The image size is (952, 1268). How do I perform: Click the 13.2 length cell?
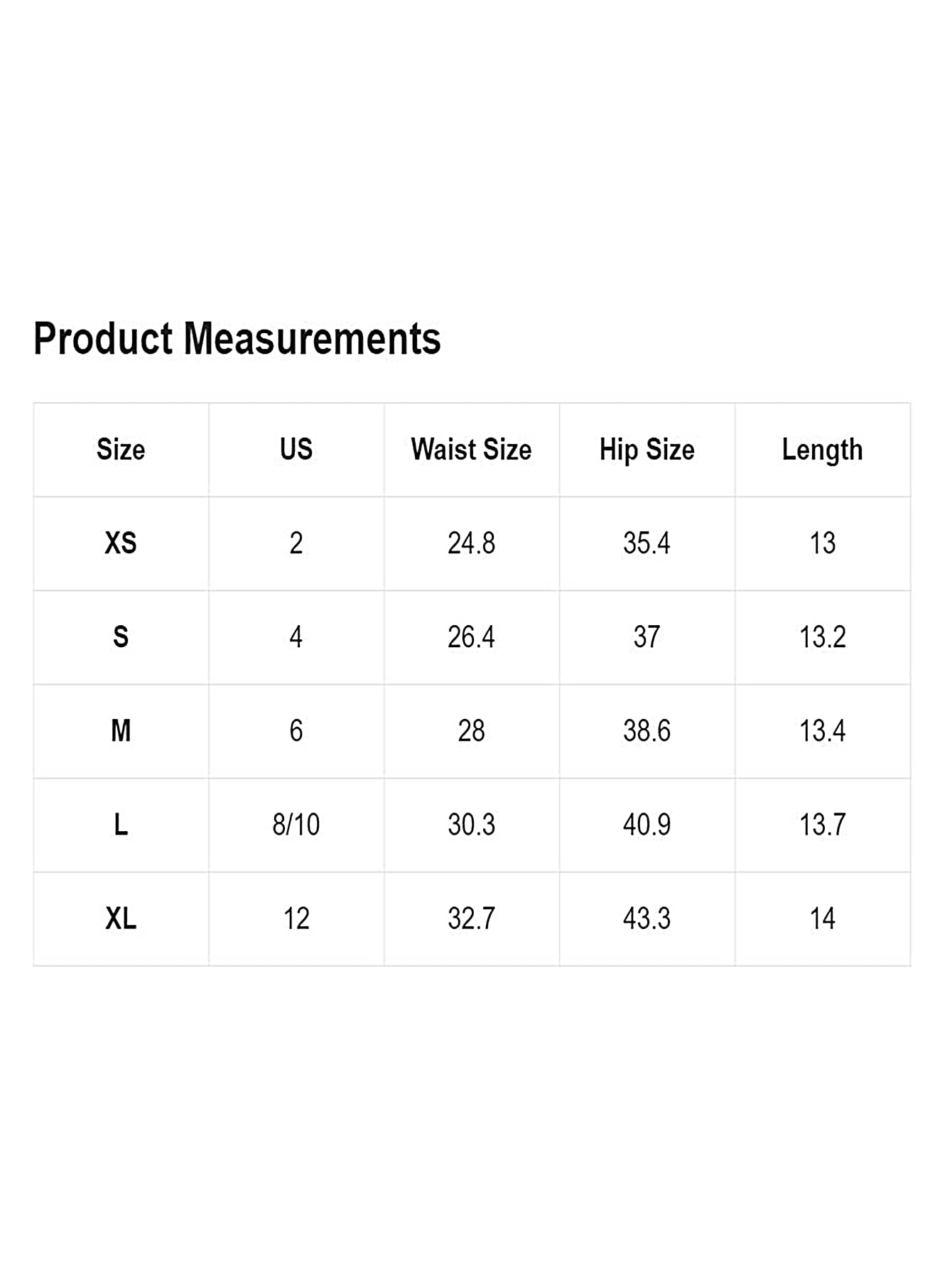[822, 637]
